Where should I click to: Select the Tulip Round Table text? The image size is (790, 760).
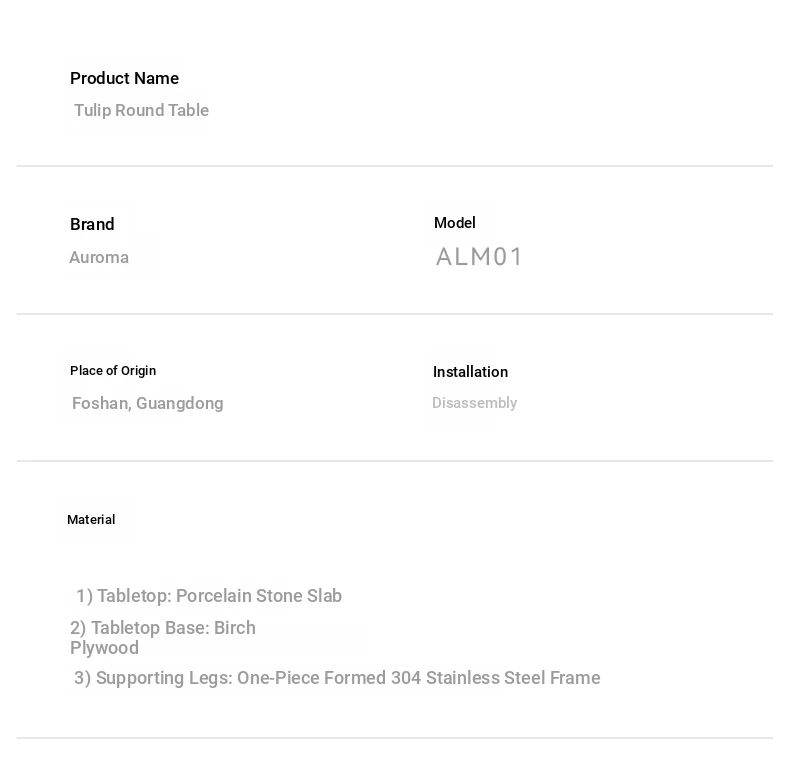click(x=142, y=110)
